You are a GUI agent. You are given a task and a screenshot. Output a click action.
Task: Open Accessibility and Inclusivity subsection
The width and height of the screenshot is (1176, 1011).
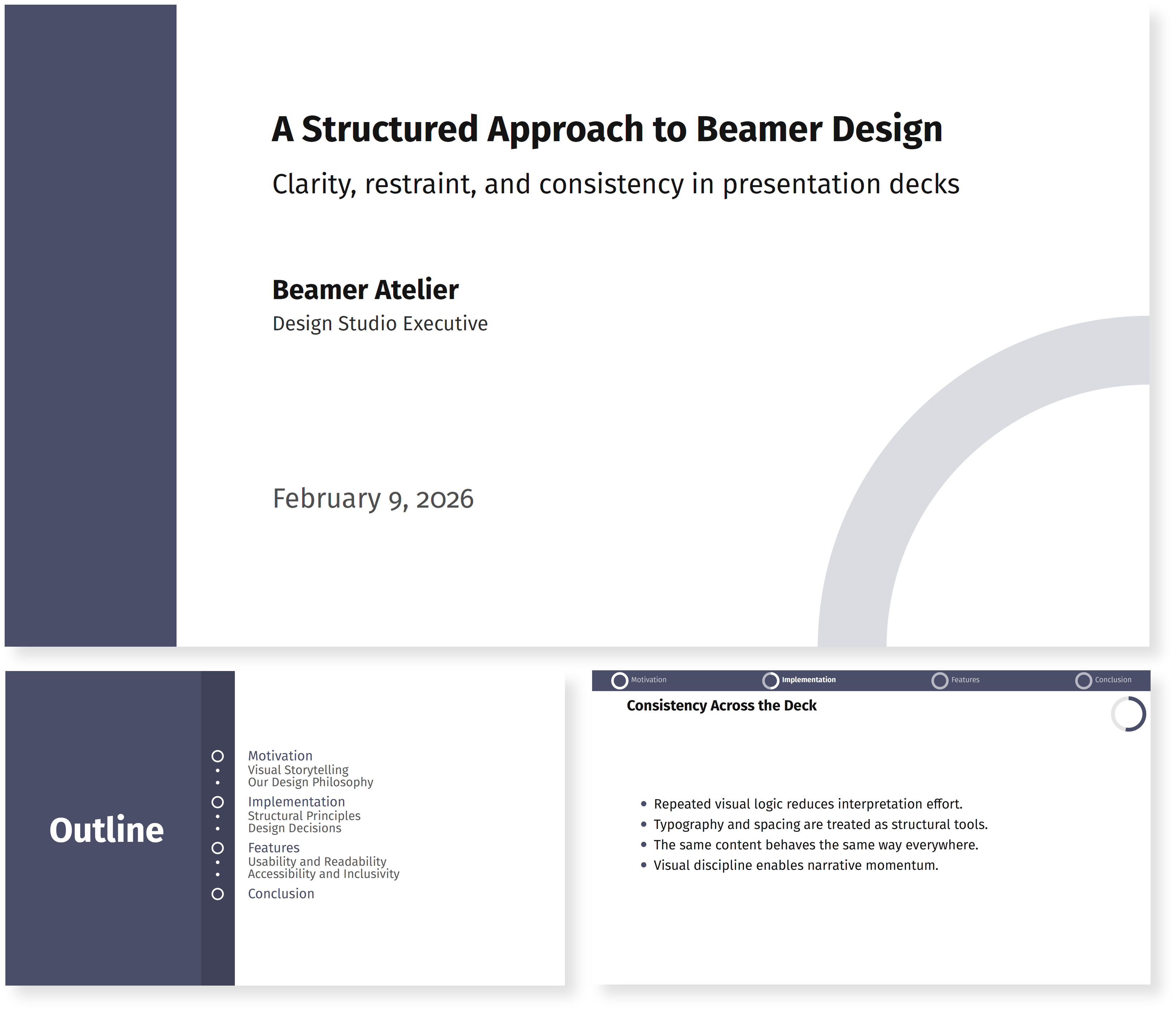[324, 874]
